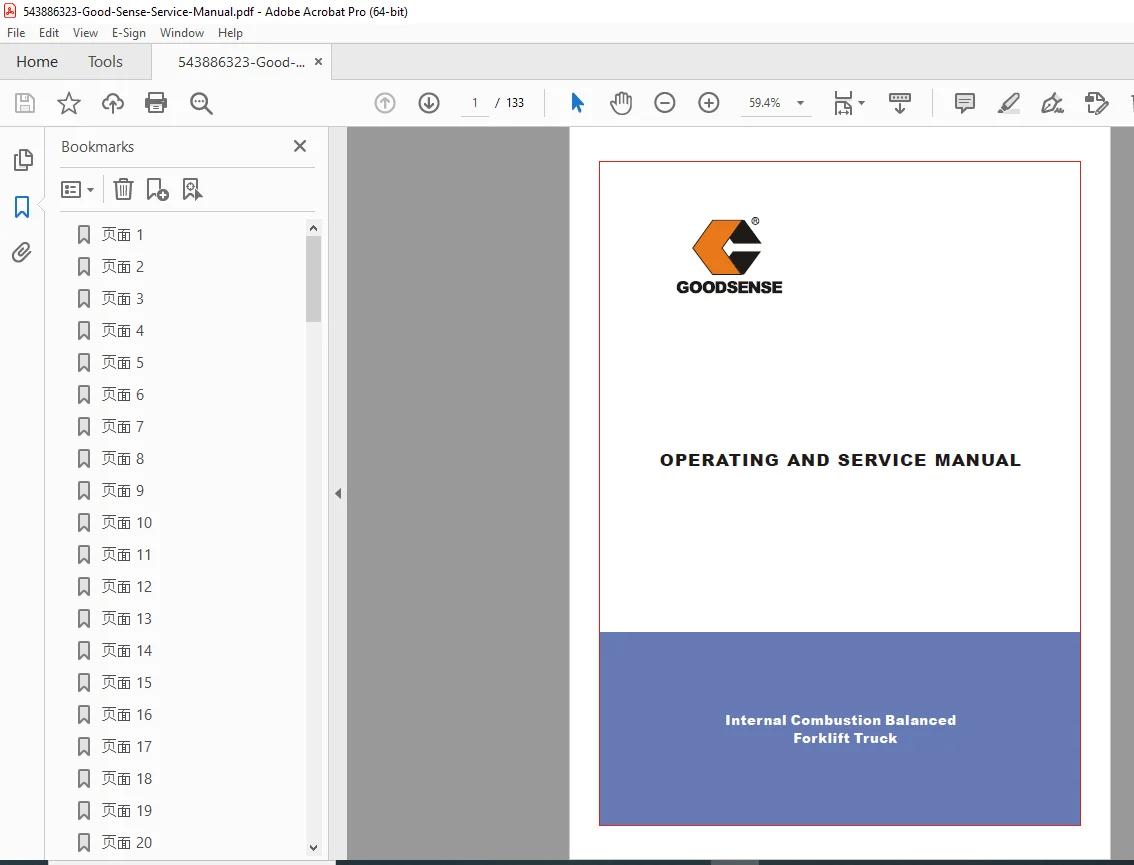Close the Bookmarks panel

coord(300,146)
